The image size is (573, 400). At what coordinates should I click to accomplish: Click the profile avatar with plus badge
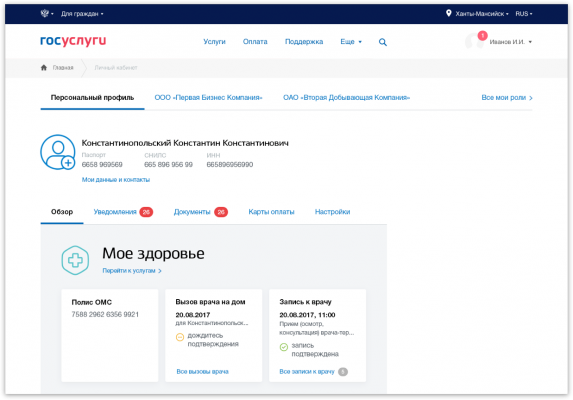[58, 152]
